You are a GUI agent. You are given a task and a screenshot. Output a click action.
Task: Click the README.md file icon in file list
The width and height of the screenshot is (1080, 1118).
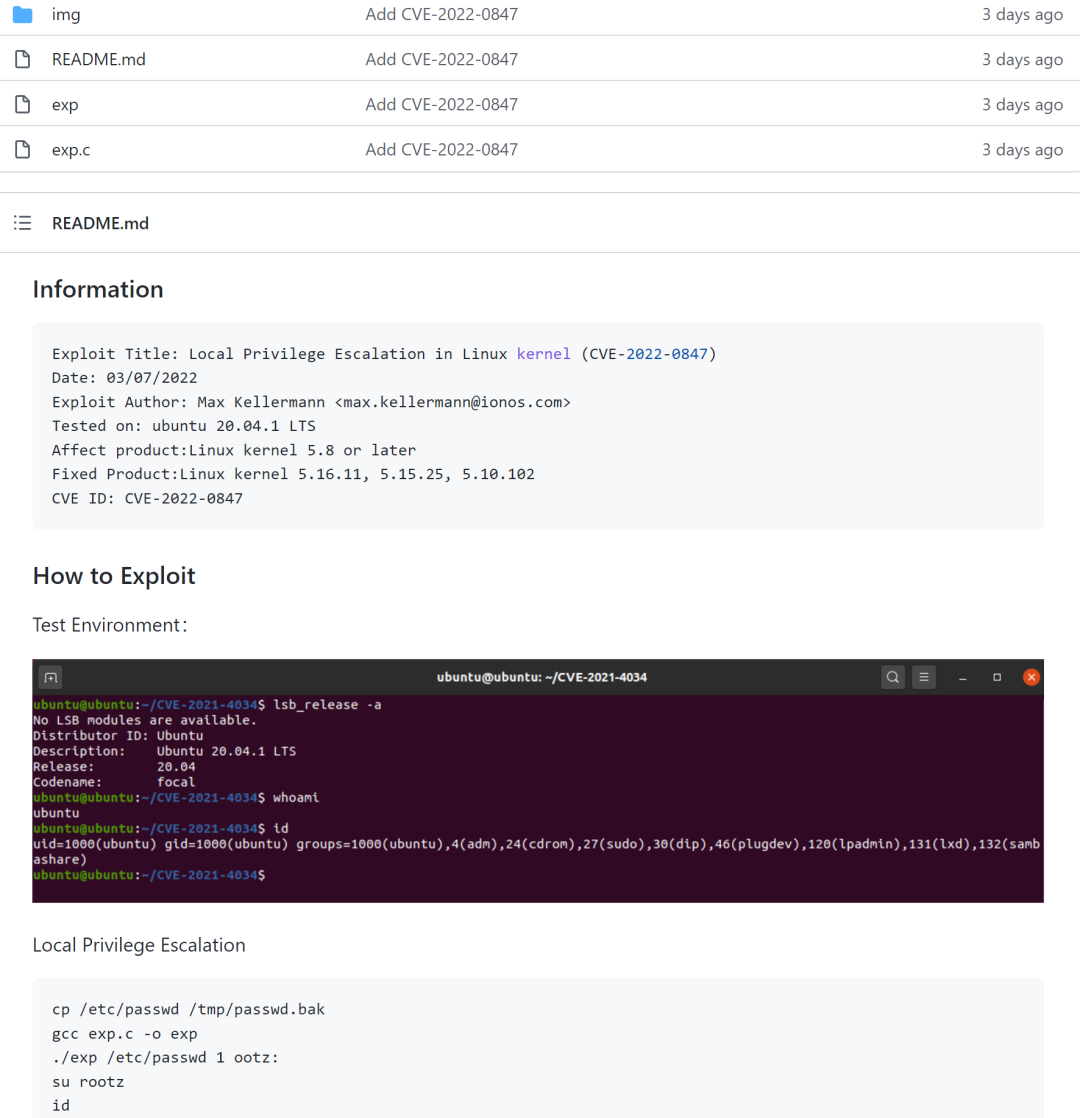23,59
